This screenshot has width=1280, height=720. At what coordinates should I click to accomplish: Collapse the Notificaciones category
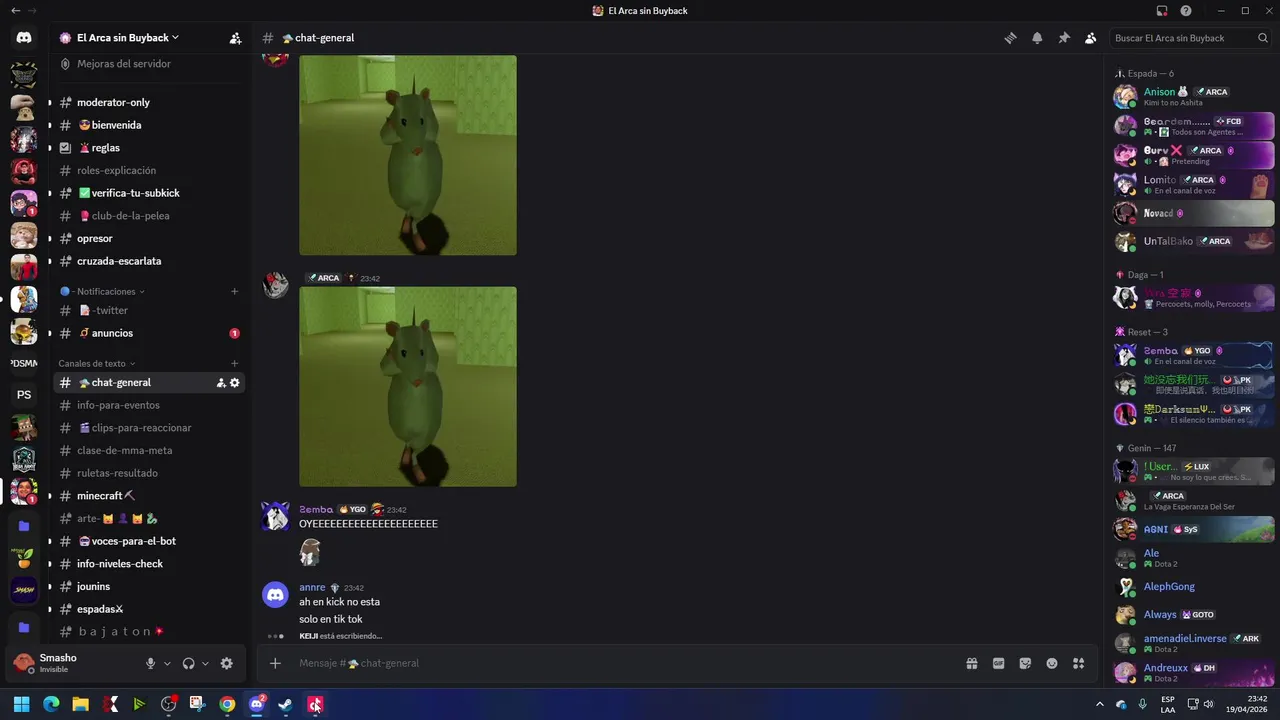(103, 292)
